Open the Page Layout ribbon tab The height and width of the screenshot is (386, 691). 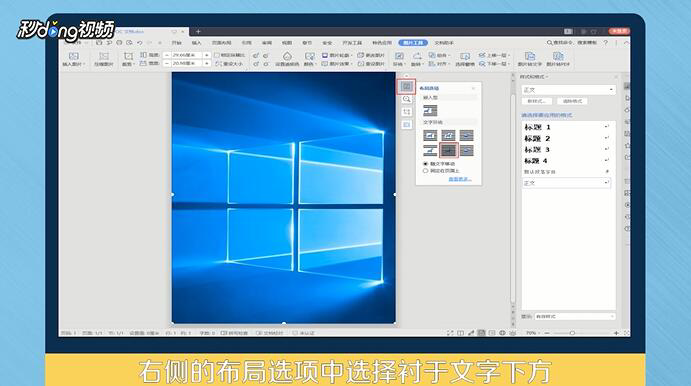pyautogui.click(x=221, y=43)
